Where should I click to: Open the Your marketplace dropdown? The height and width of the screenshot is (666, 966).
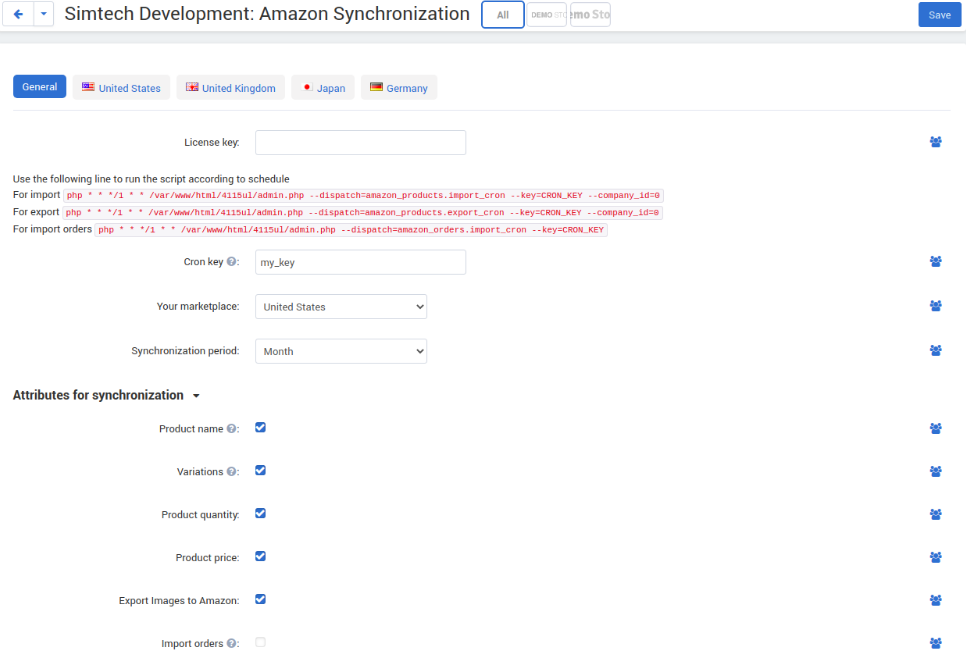pyautogui.click(x=341, y=306)
